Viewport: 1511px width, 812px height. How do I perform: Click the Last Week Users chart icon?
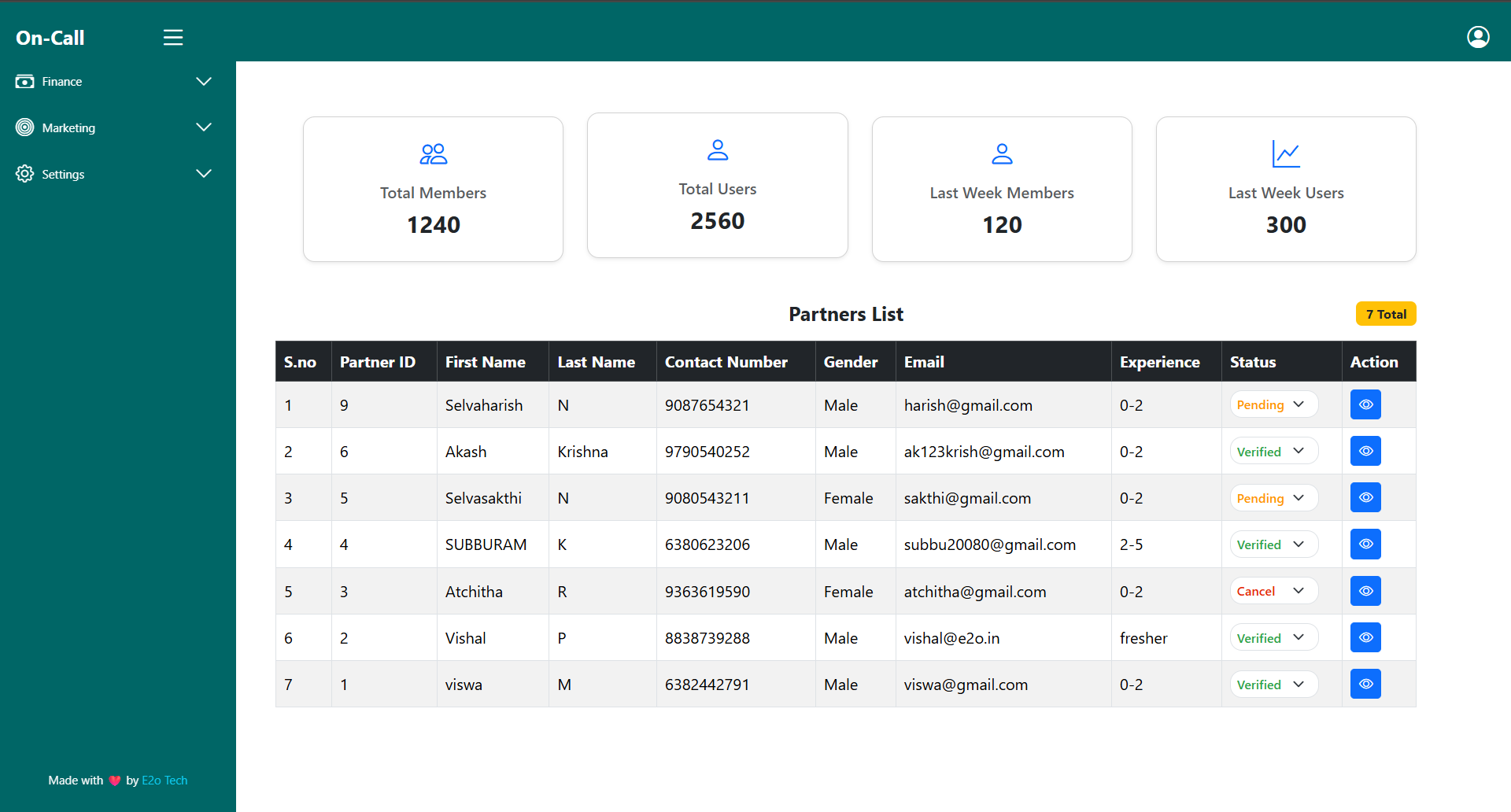pos(1285,154)
